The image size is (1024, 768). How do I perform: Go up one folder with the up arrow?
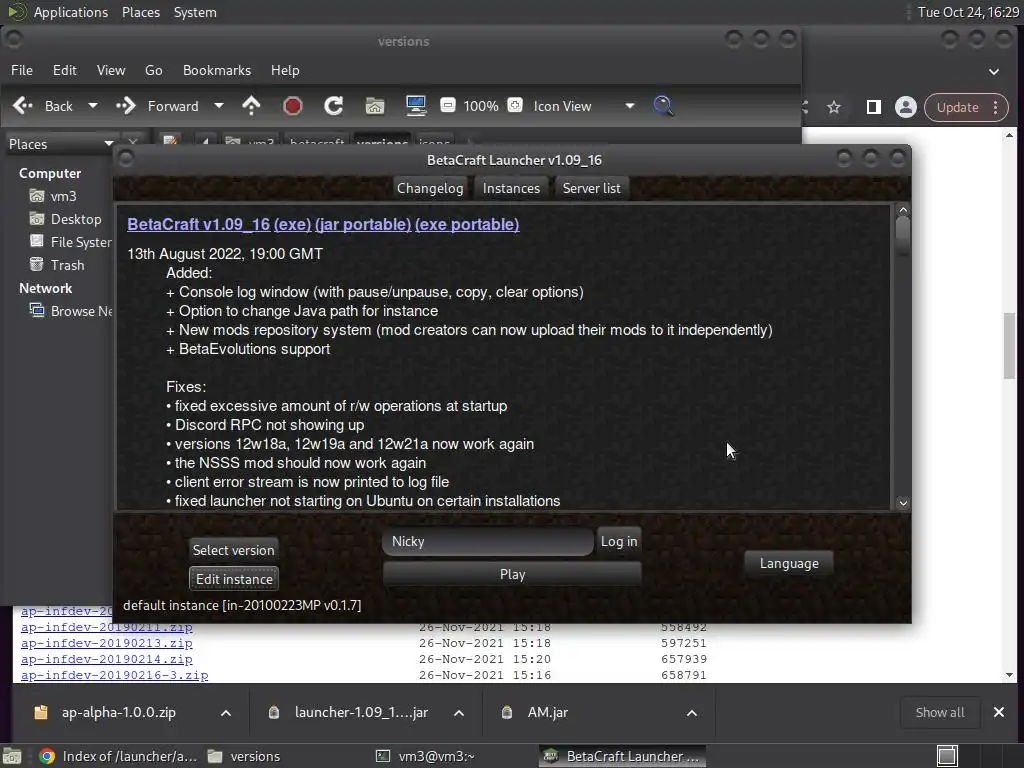click(251, 106)
